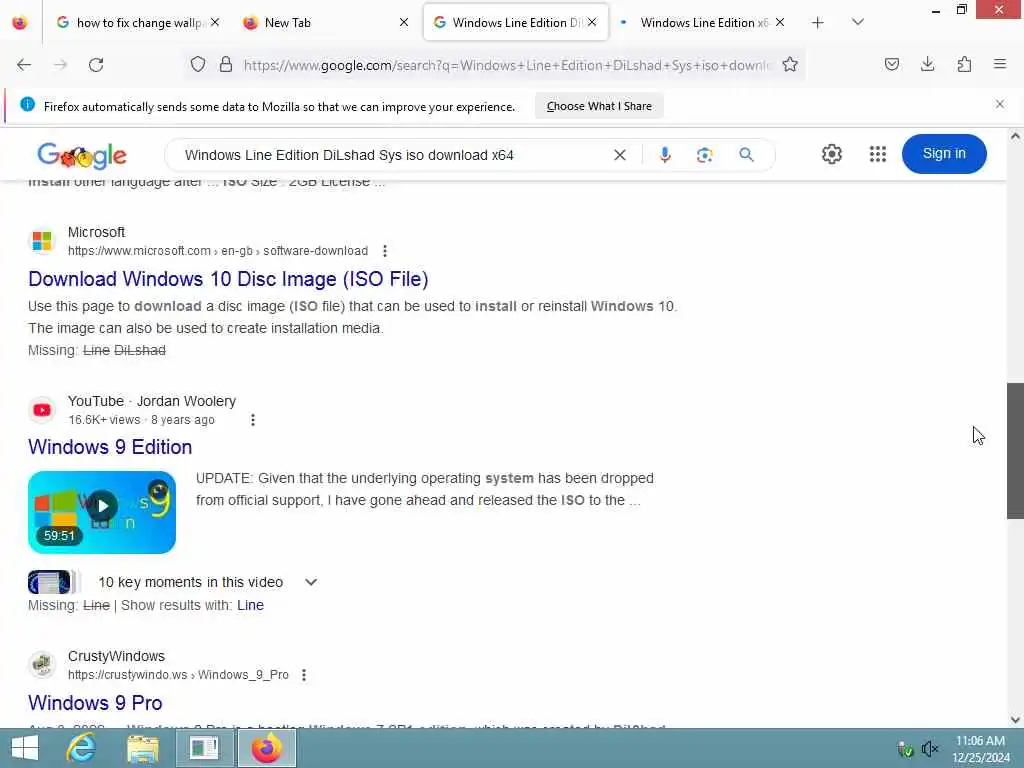Click the Google doodle logo

82,155
